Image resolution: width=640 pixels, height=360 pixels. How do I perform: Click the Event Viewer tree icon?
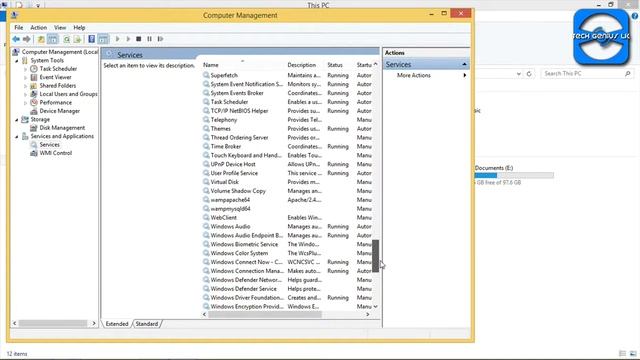(x=34, y=77)
